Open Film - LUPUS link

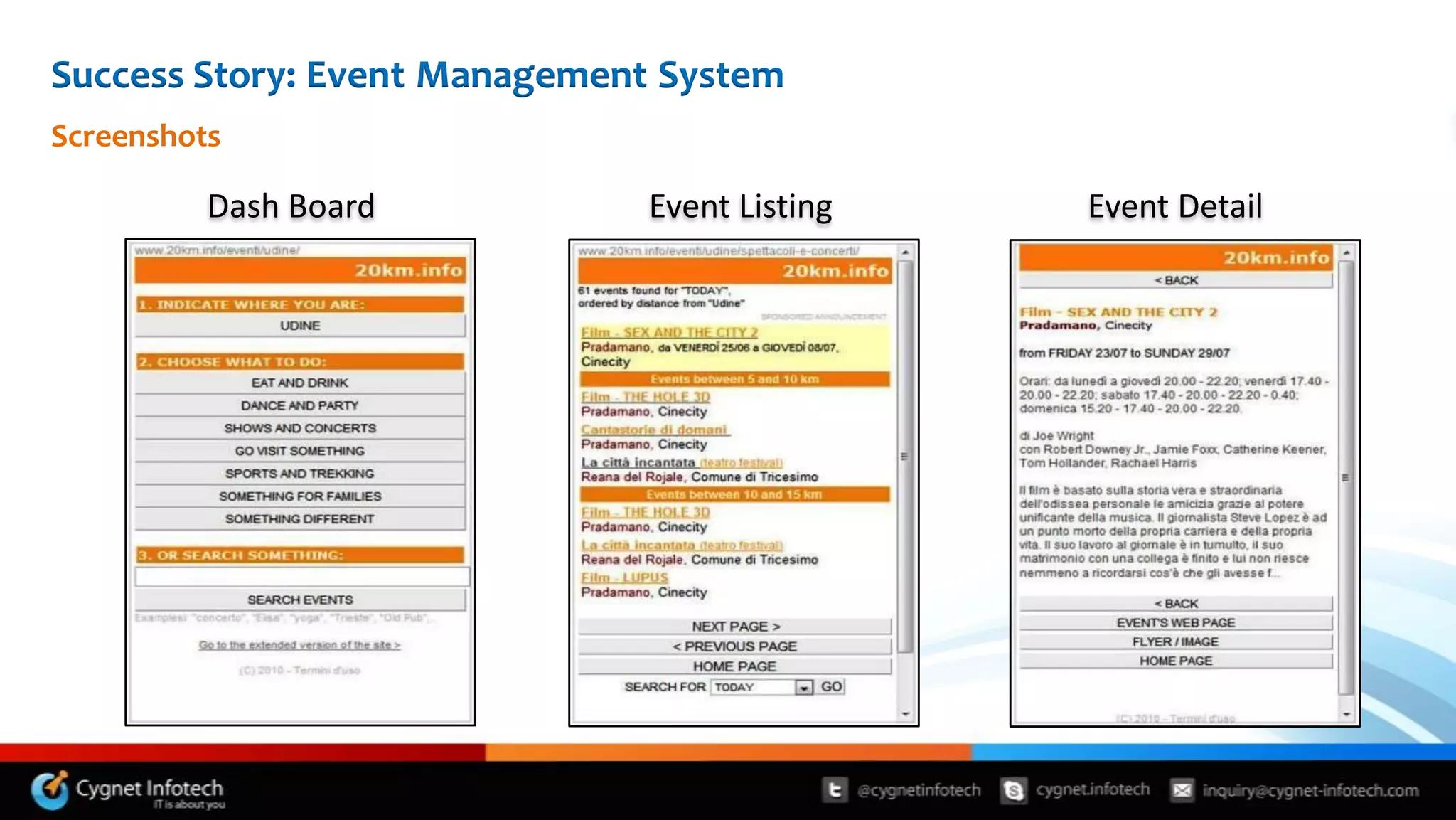coord(624,577)
